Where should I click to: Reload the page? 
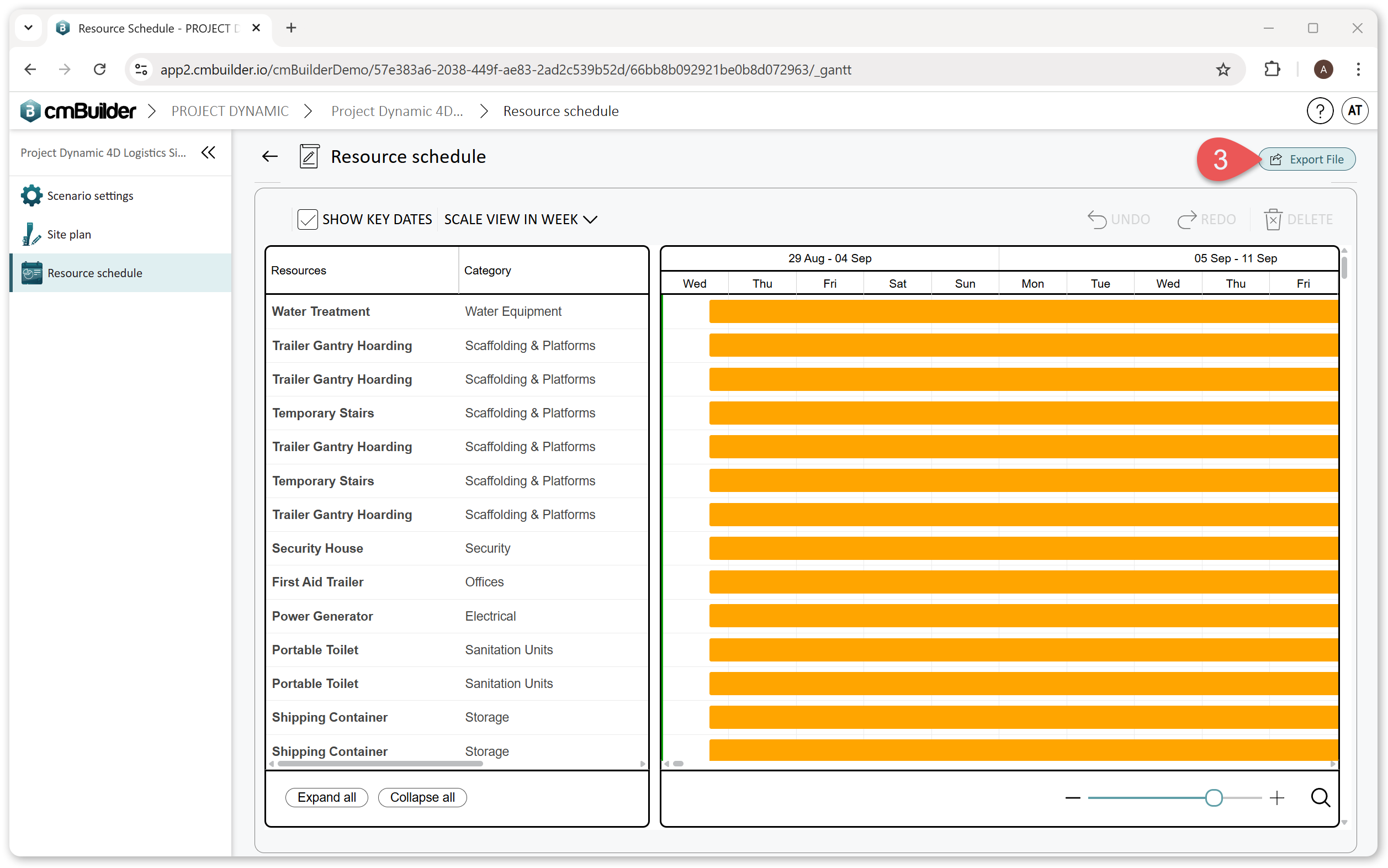tap(100, 70)
